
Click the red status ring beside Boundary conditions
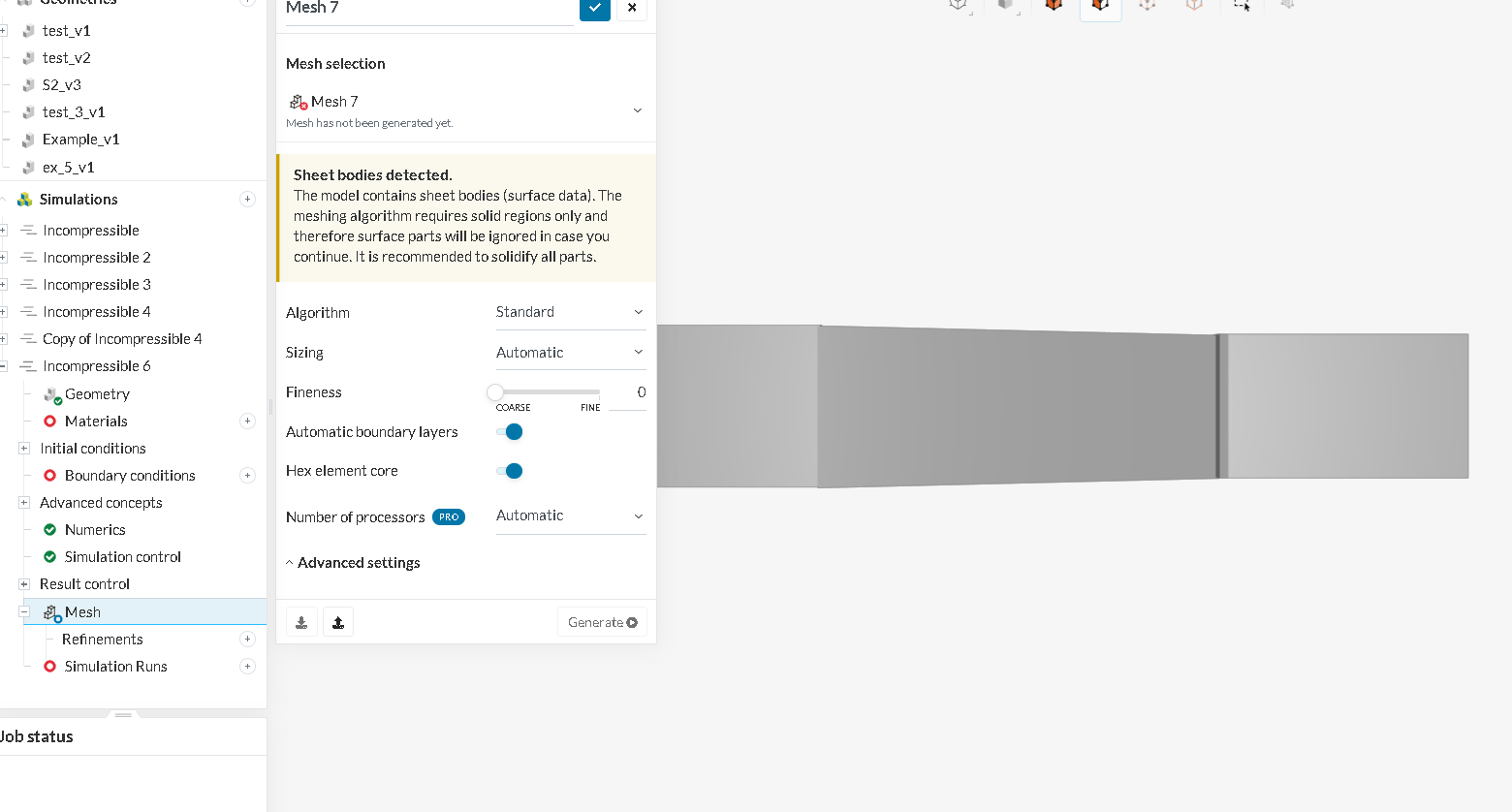pyautogui.click(x=50, y=475)
